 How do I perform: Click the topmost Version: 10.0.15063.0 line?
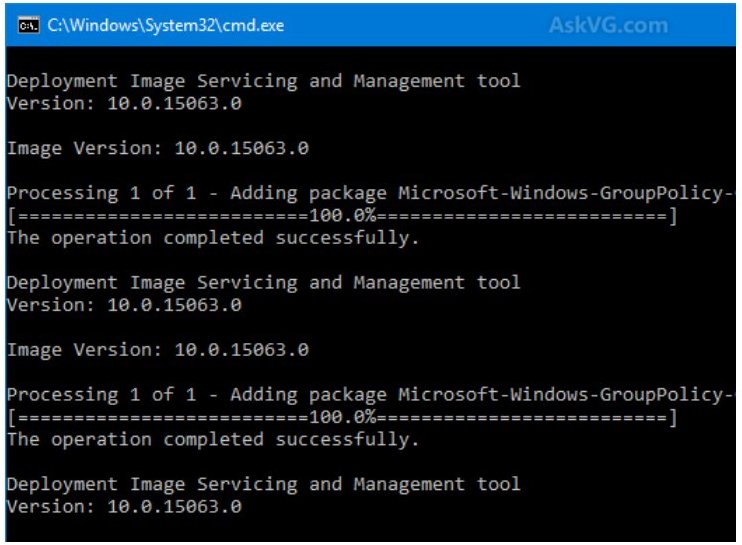point(124,103)
